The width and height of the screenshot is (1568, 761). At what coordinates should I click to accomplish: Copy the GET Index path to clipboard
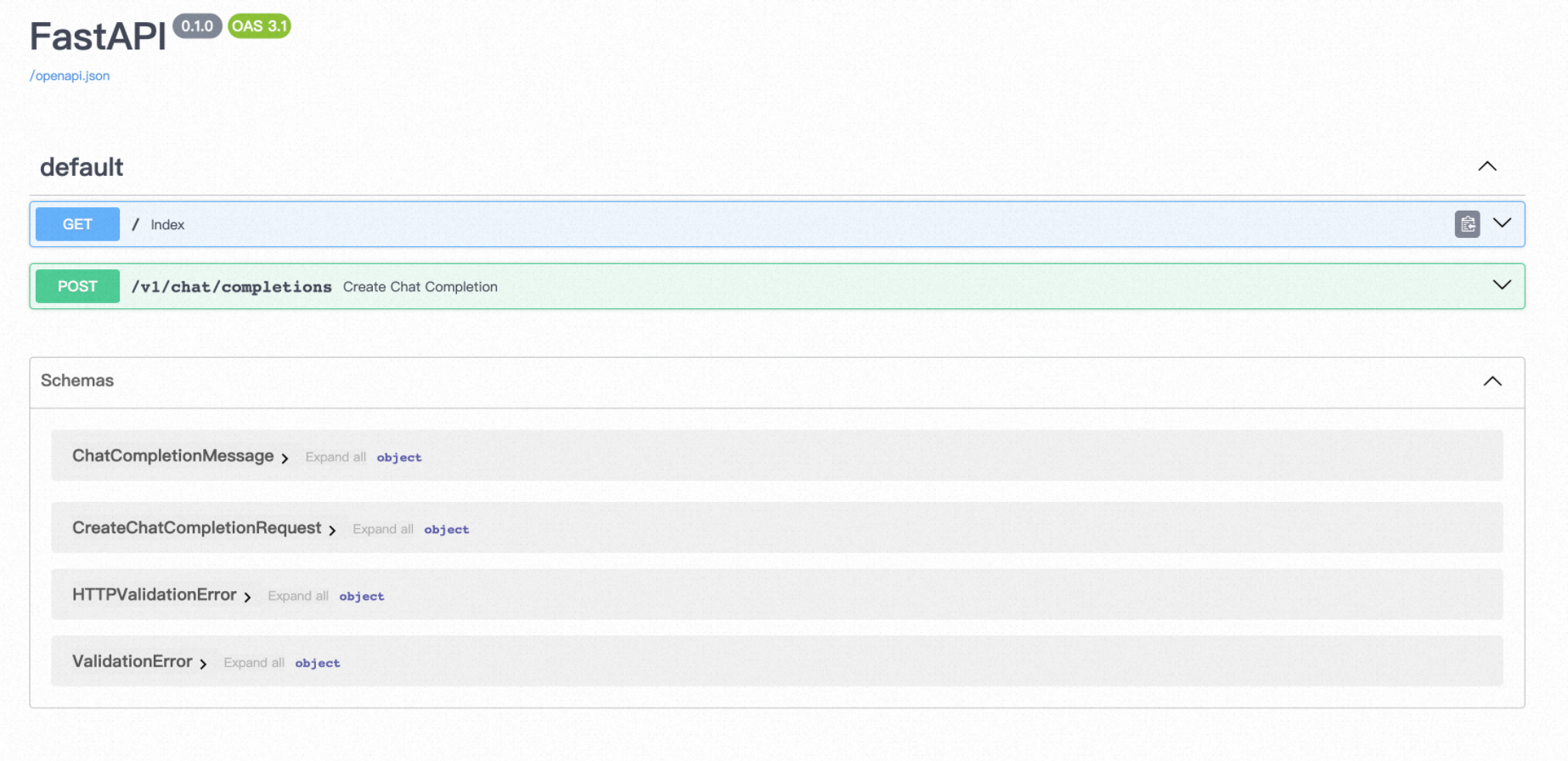(1467, 224)
